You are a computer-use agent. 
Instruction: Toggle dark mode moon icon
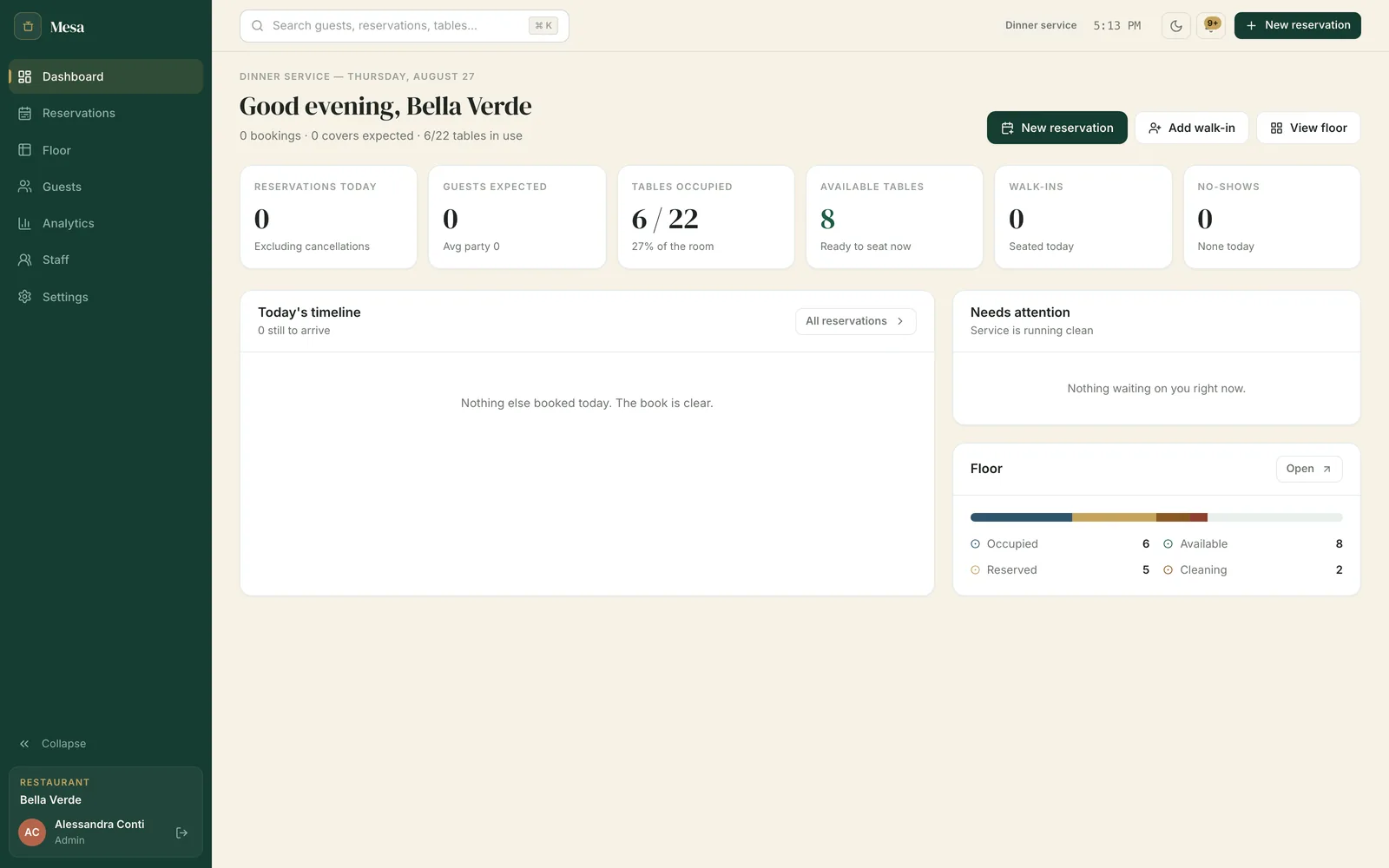click(x=1176, y=26)
